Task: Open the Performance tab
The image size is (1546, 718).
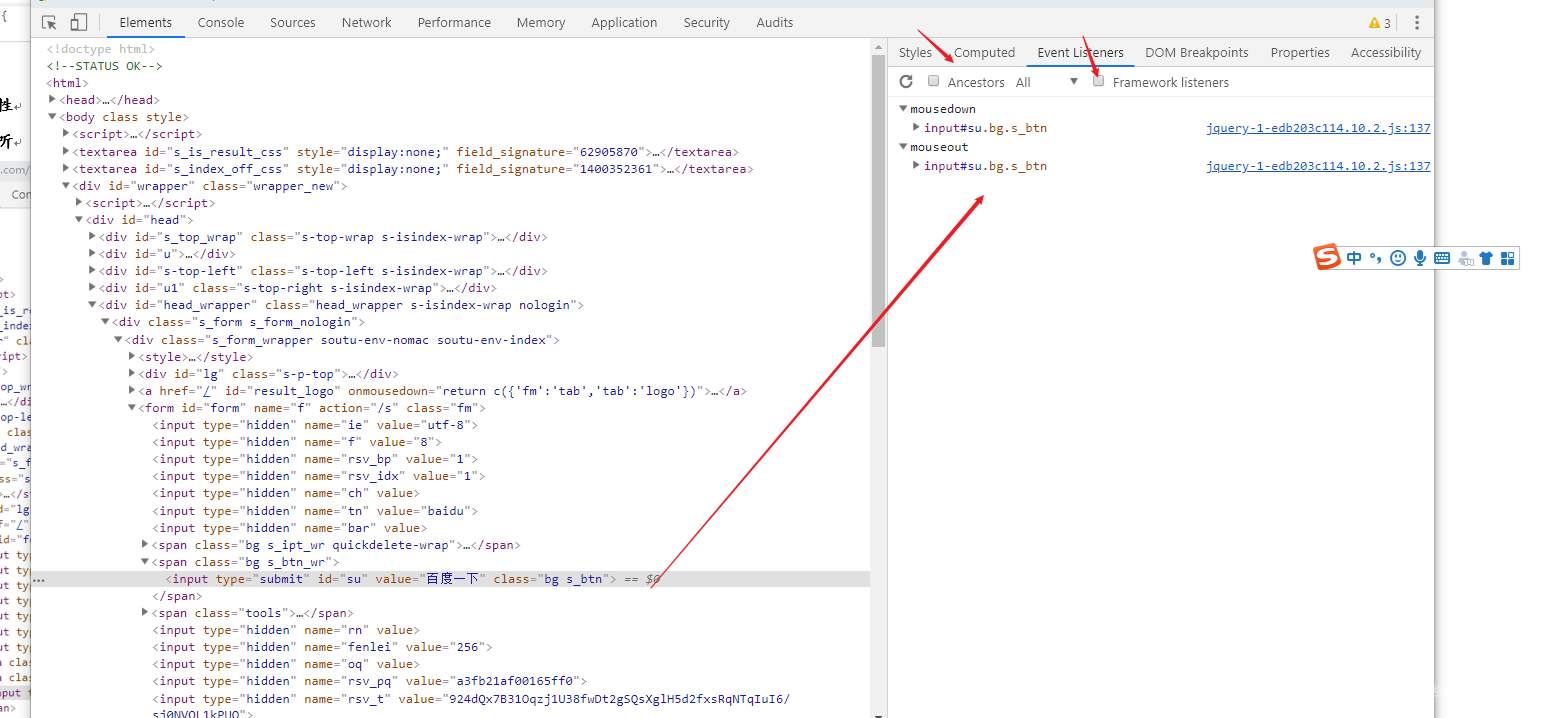Action: pyautogui.click(x=454, y=23)
